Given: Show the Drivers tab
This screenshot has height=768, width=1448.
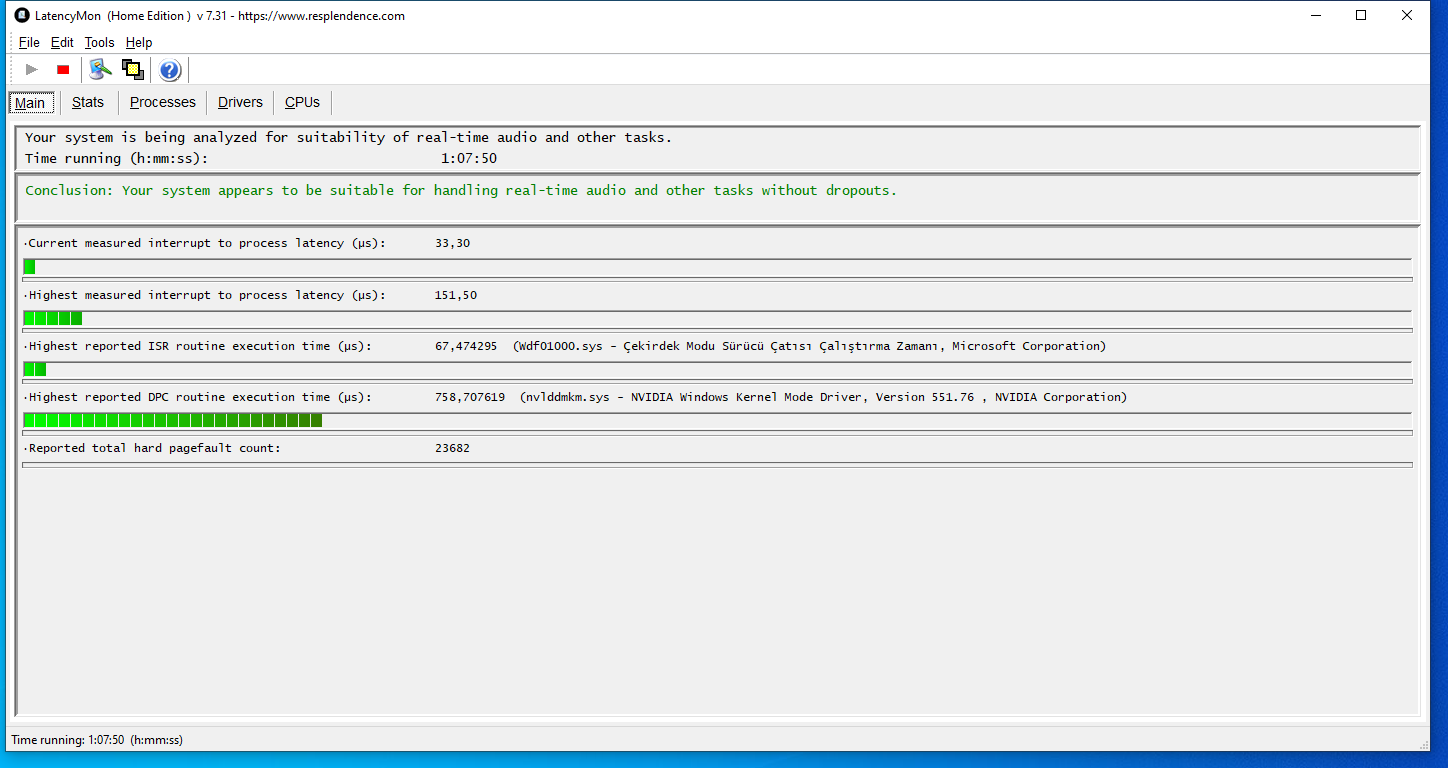Looking at the screenshot, I should tap(240, 102).
